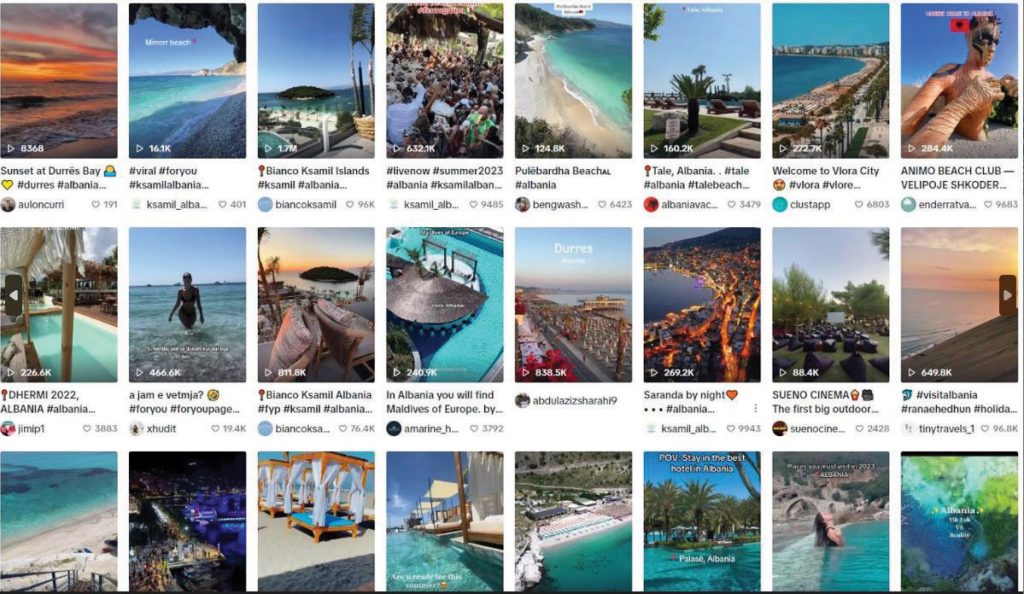Click the xhudit username link
The image size is (1024, 594).
tap(161, 428)
